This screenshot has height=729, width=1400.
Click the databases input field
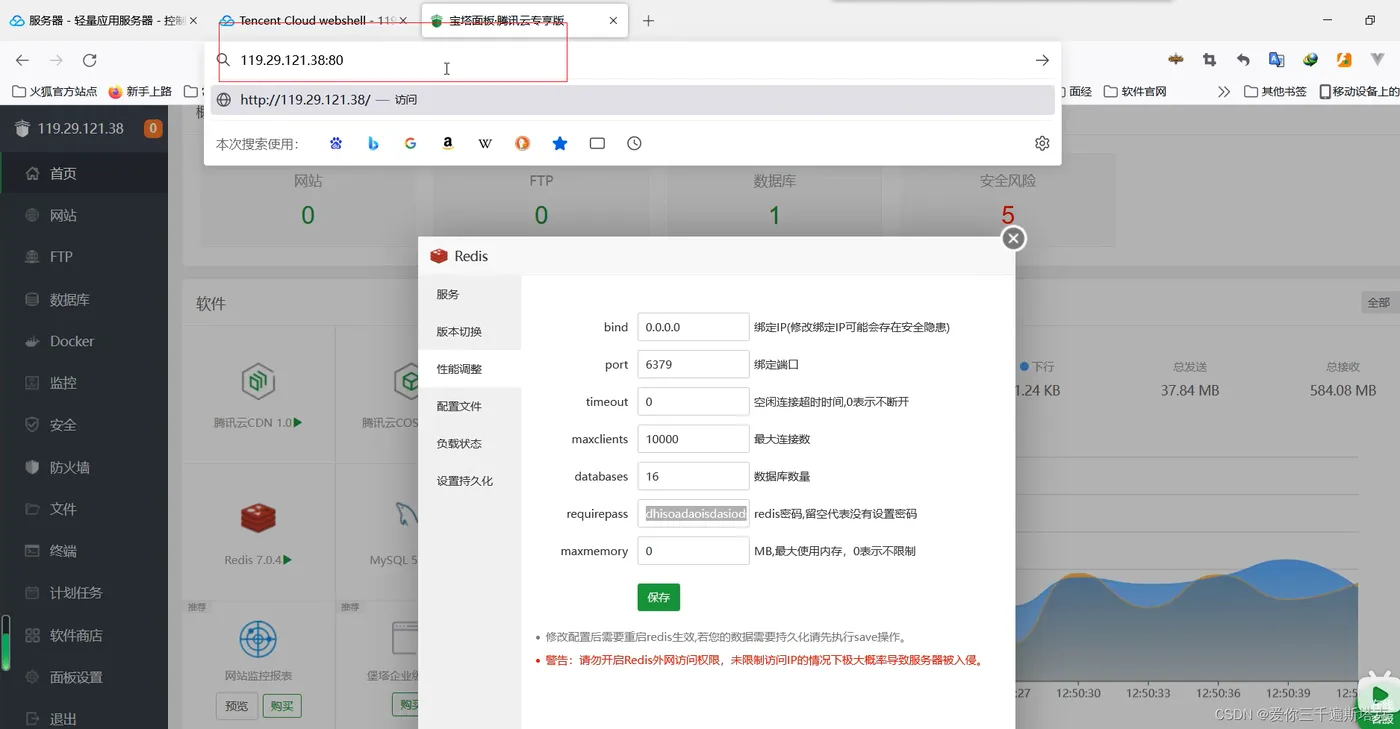tap(693, 476)
